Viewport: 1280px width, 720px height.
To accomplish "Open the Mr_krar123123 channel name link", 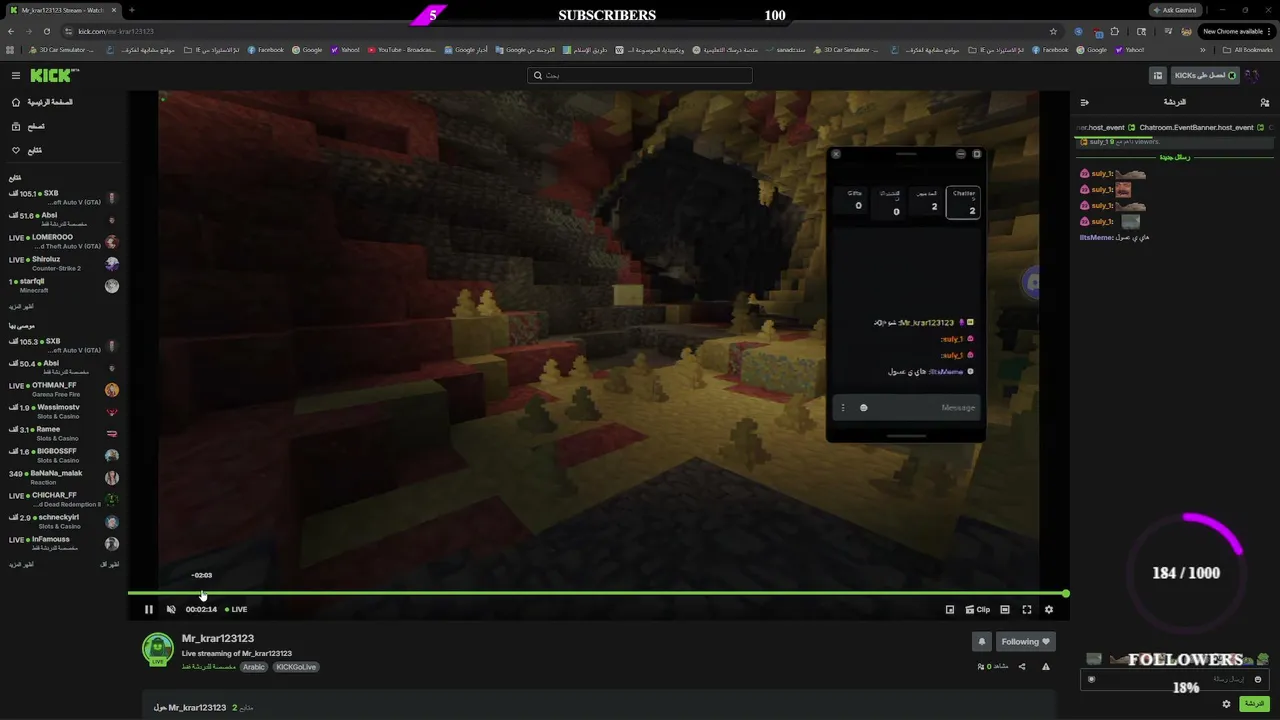I will tap(218, 638).
